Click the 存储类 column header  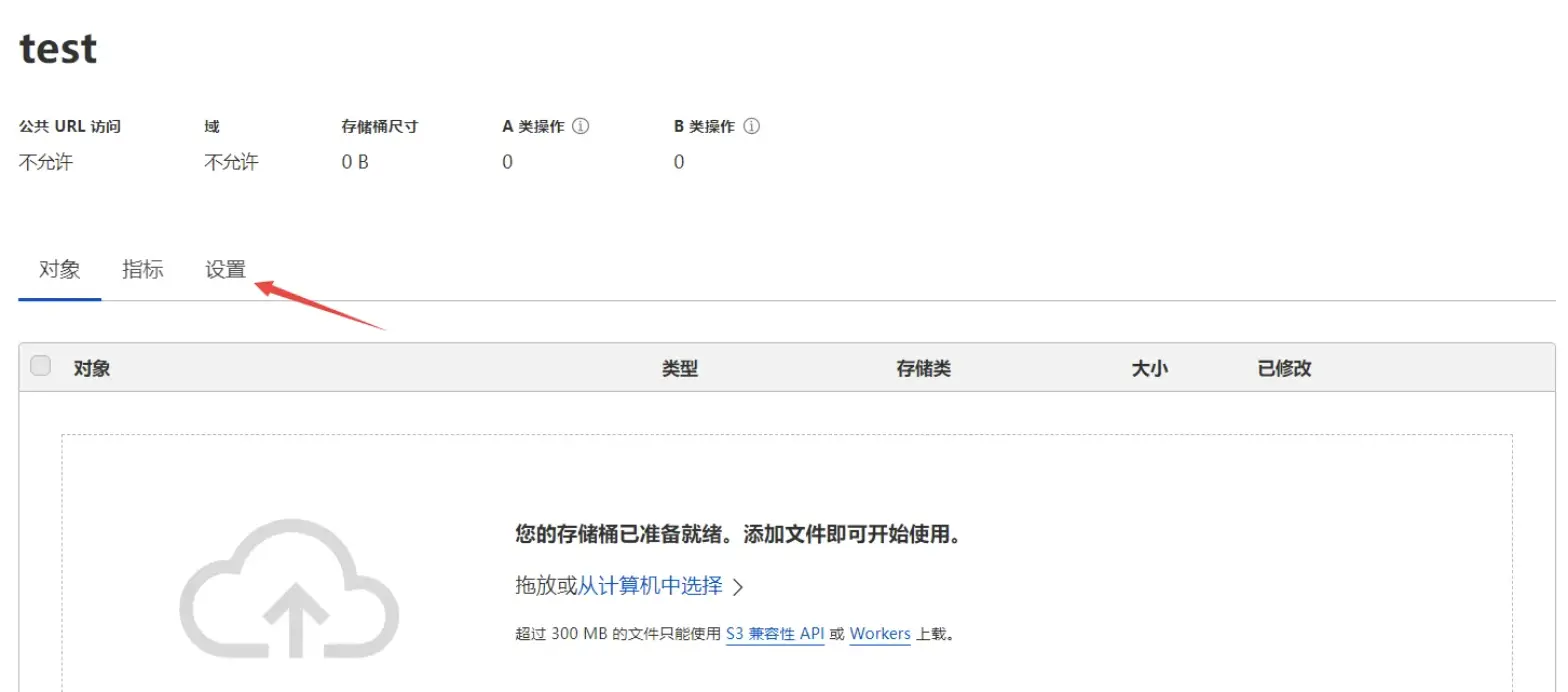click(923, 368)
